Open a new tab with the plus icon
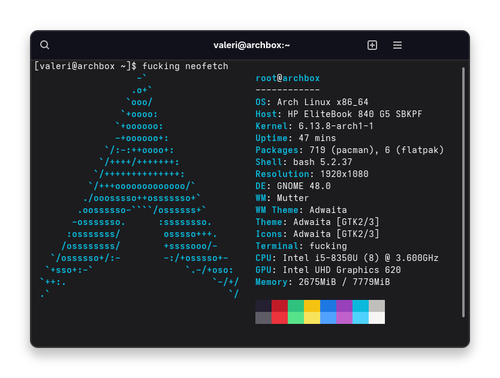The image size is (500, 378). (372, 45)
